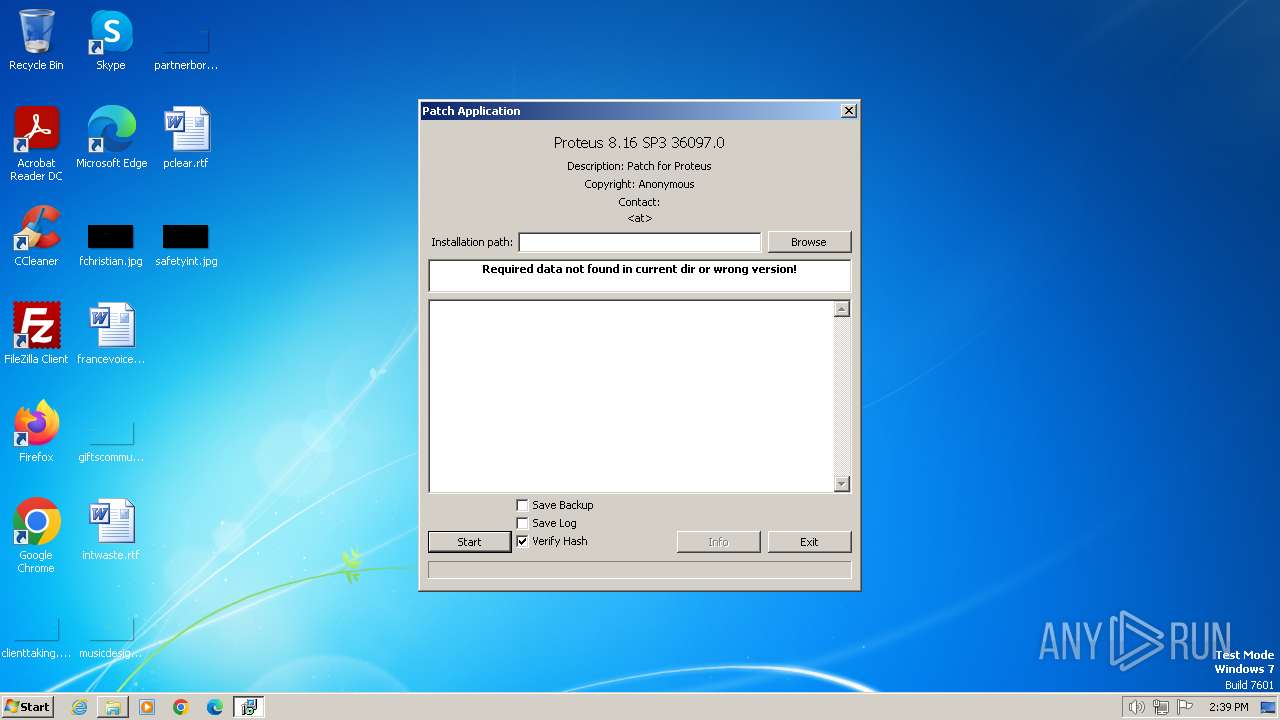Select the pclear.rtf document icon

pos(186,138)
